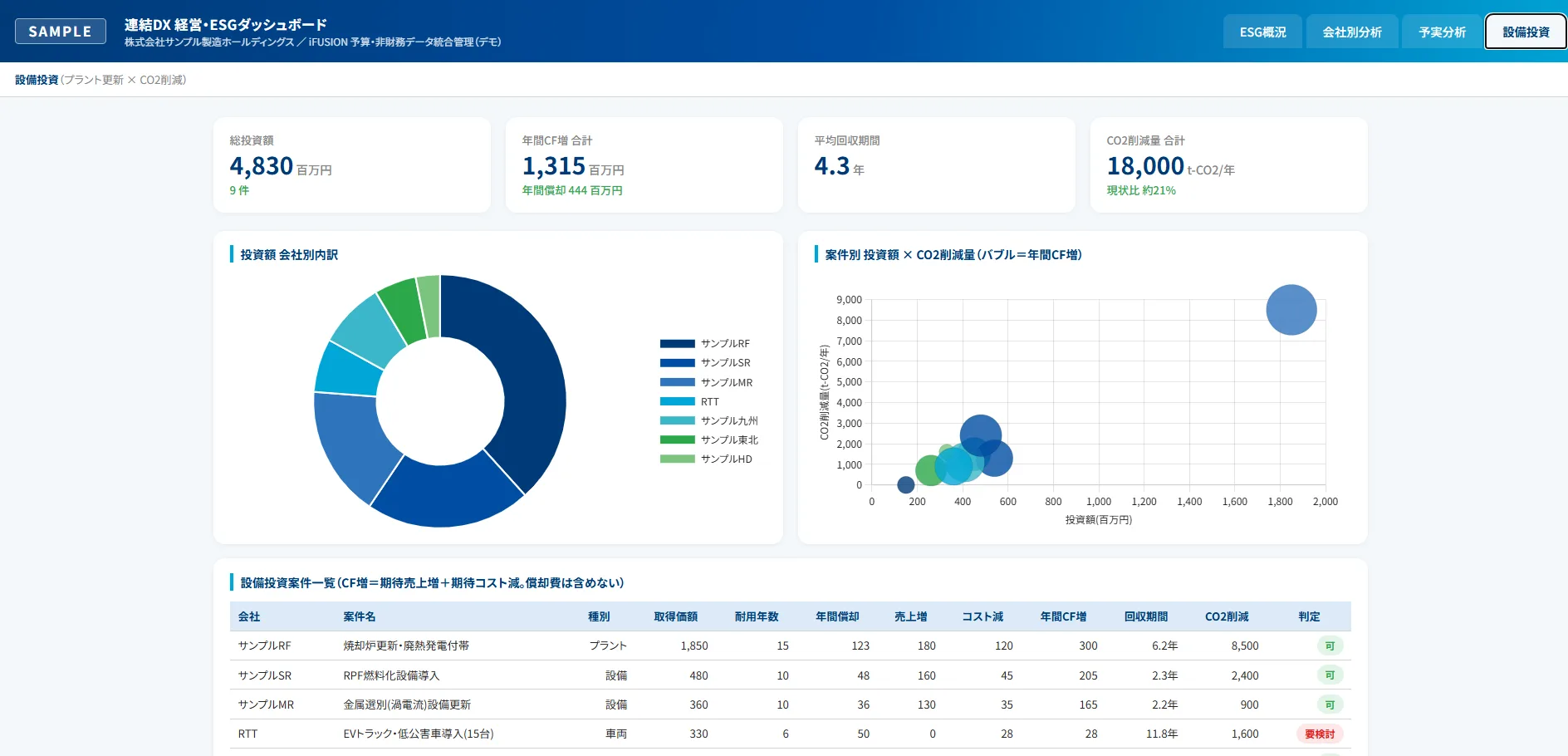Click the small dark bubble near zero
Screen dimensions: 1568x756
point(906,484)
